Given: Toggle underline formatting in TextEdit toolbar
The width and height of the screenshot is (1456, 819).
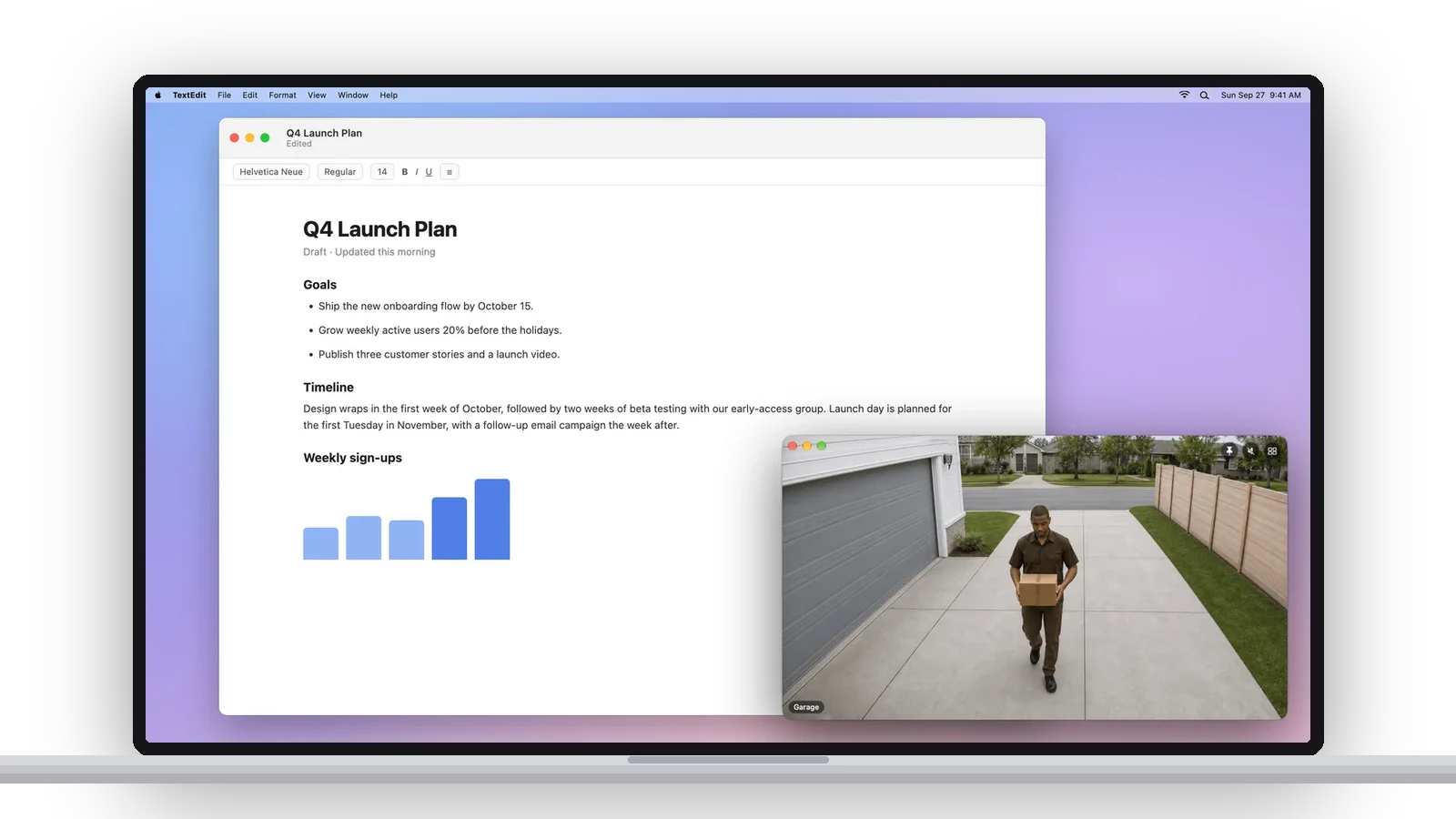Looking at the screenshot, I should click(x=429, y=172).
